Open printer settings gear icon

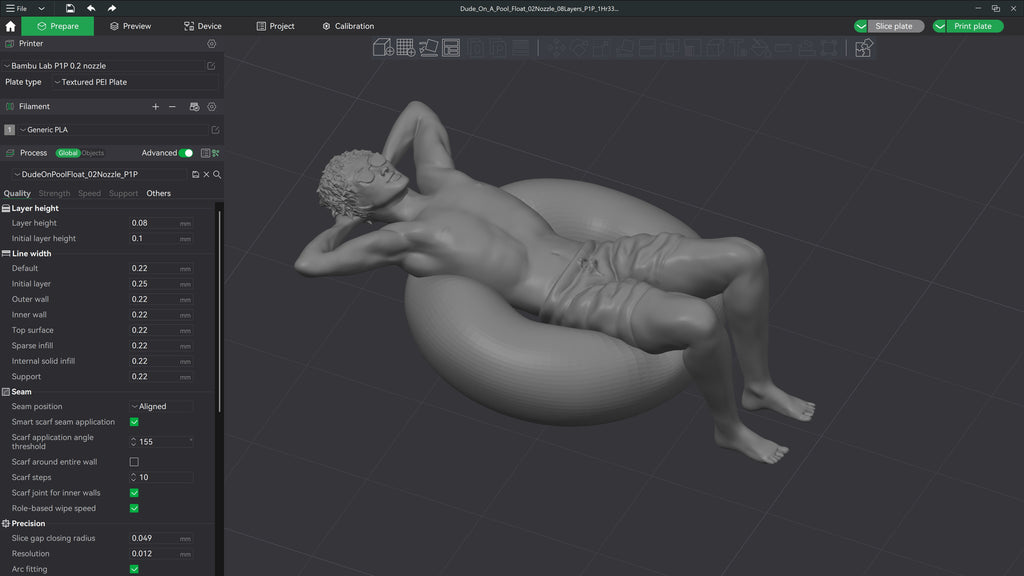(212, 44)
